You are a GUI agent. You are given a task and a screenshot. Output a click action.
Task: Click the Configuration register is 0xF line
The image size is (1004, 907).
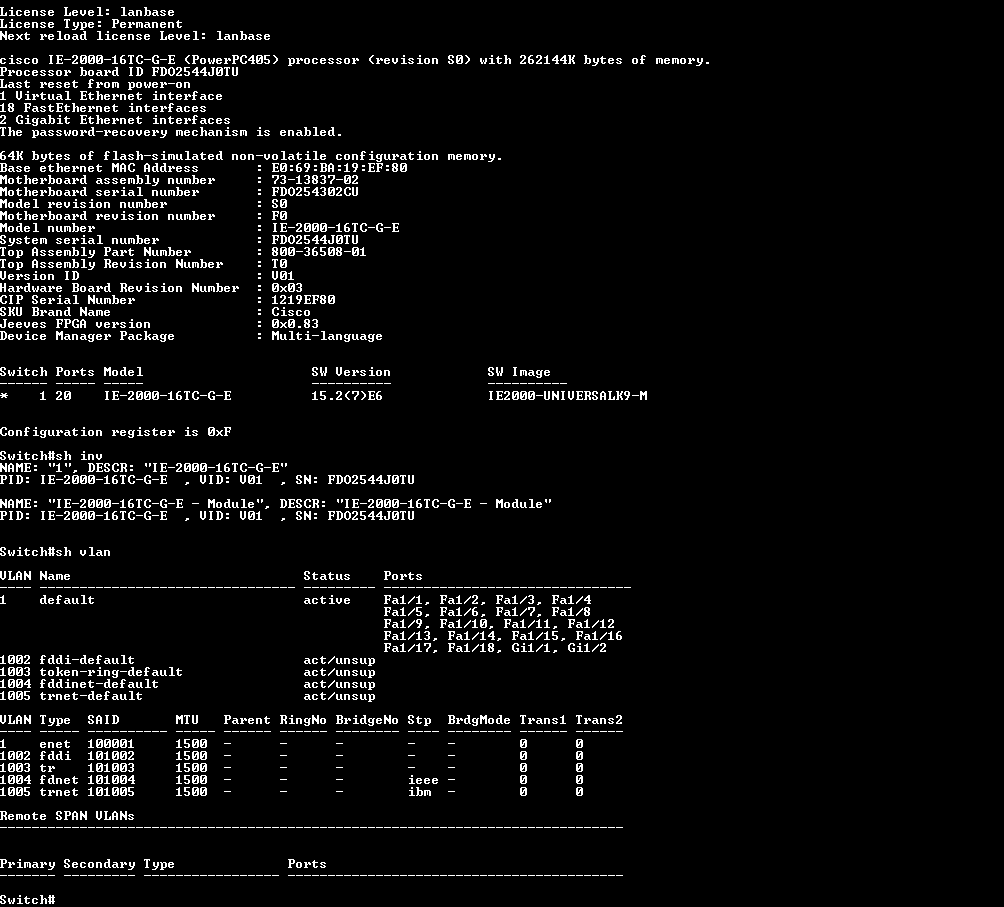click(116, 432)
